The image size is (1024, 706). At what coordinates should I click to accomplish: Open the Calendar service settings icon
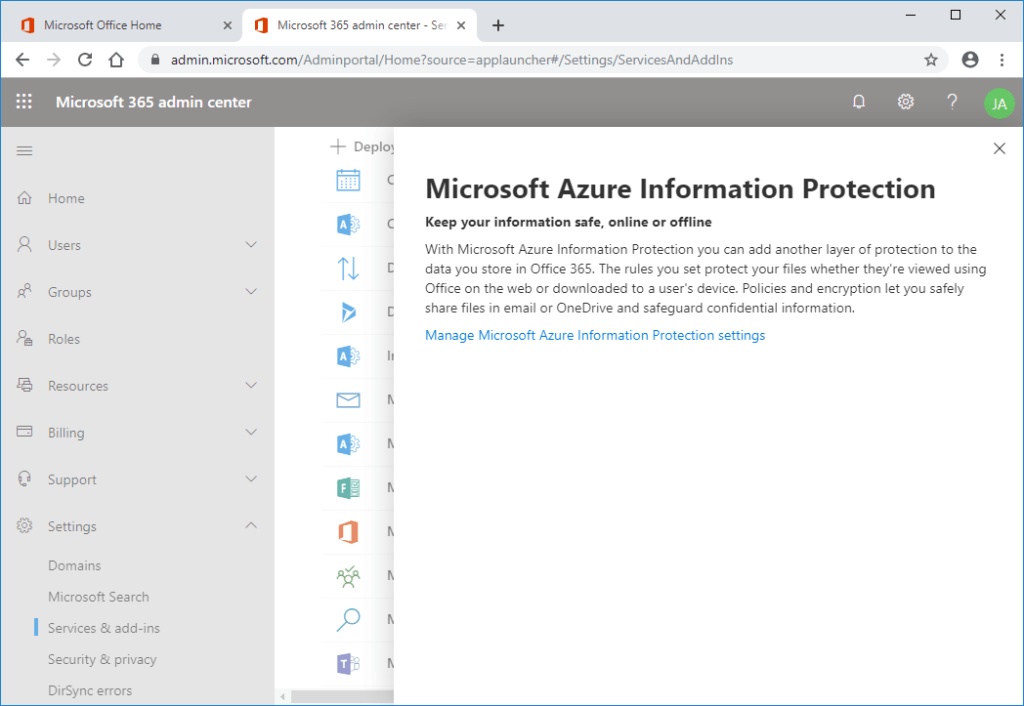pyautogui.click(x=347, y=180)
